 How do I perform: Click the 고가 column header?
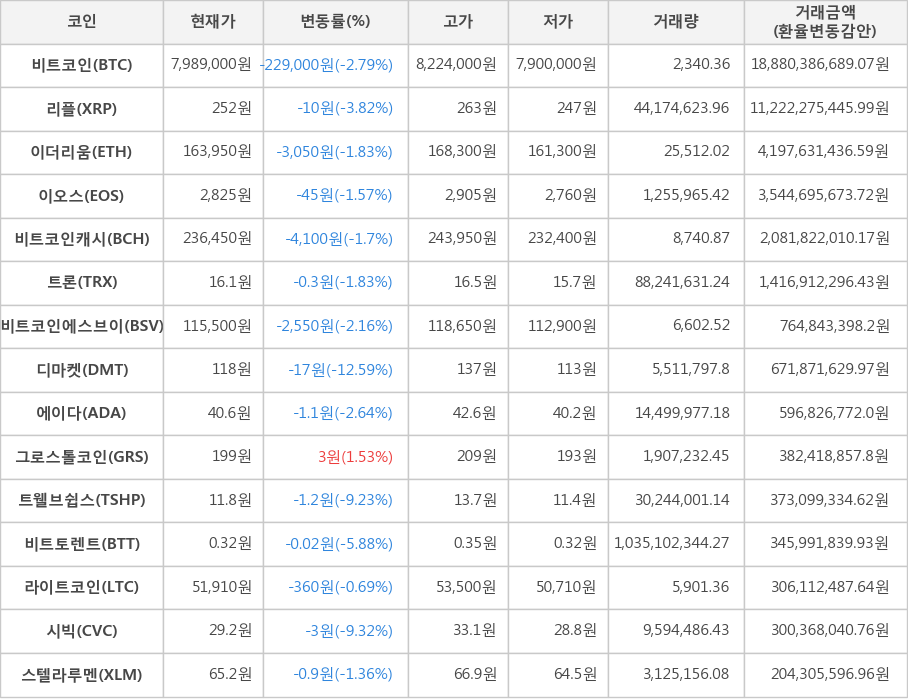(458, 21)
